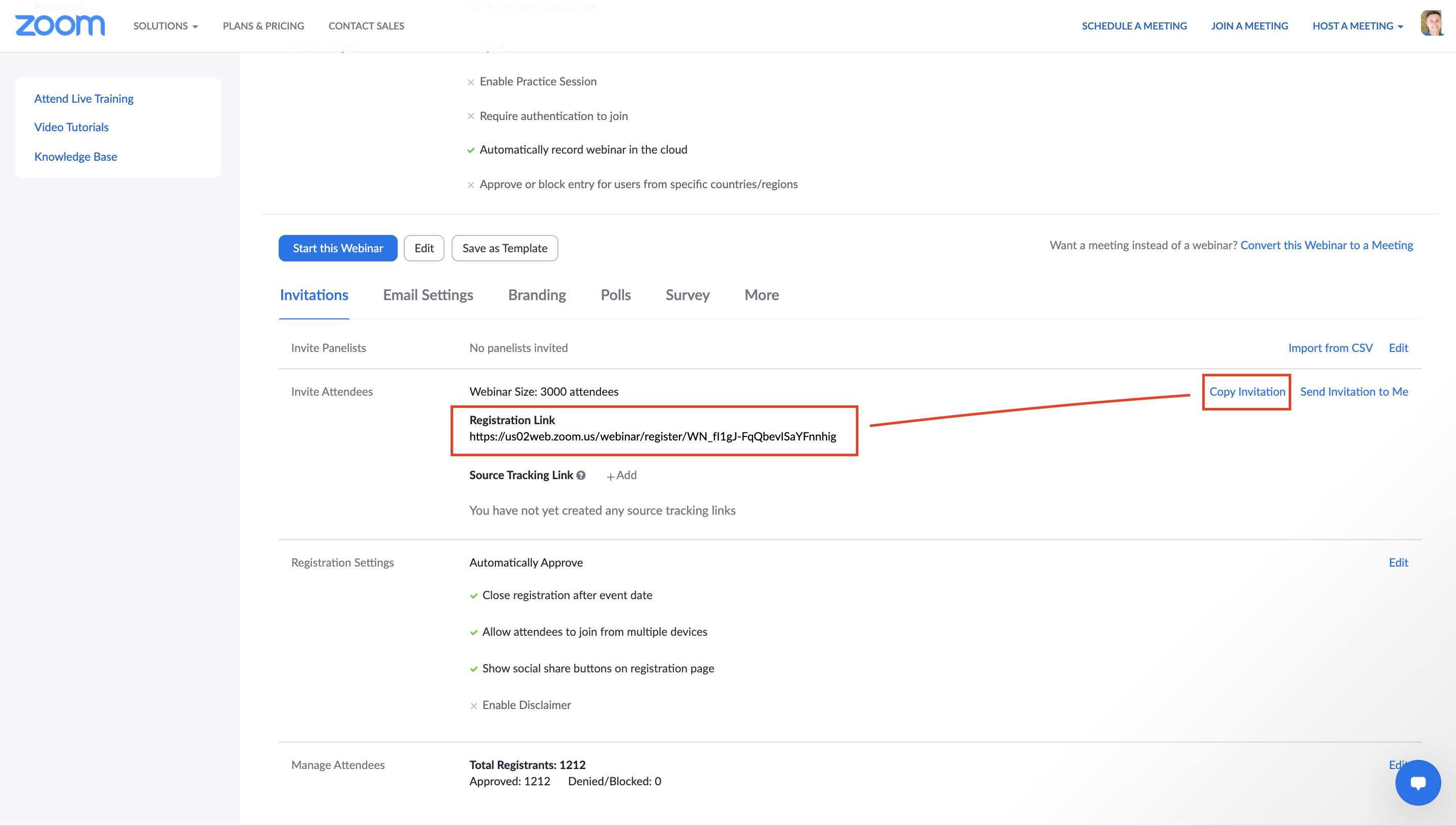
Task: Expand Host a Meeting dropdown
Action: pyautogui.click(x=1357, y=26)
